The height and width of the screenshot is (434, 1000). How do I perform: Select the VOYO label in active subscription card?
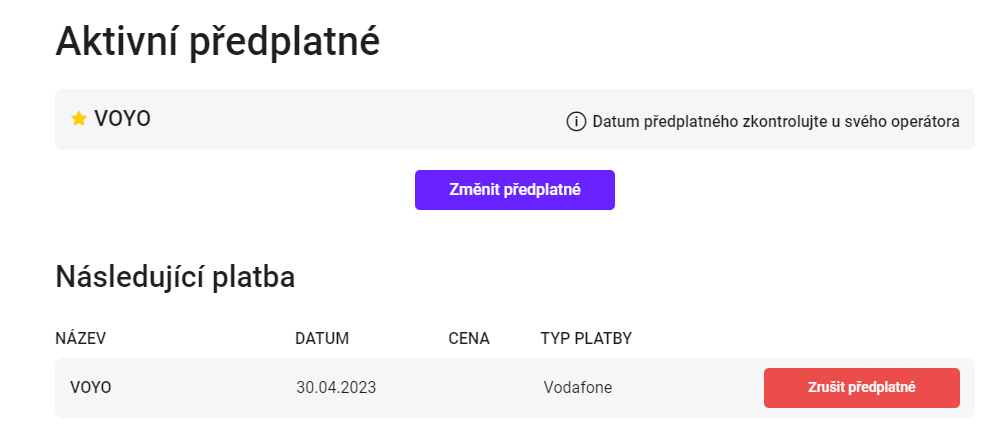122,119
